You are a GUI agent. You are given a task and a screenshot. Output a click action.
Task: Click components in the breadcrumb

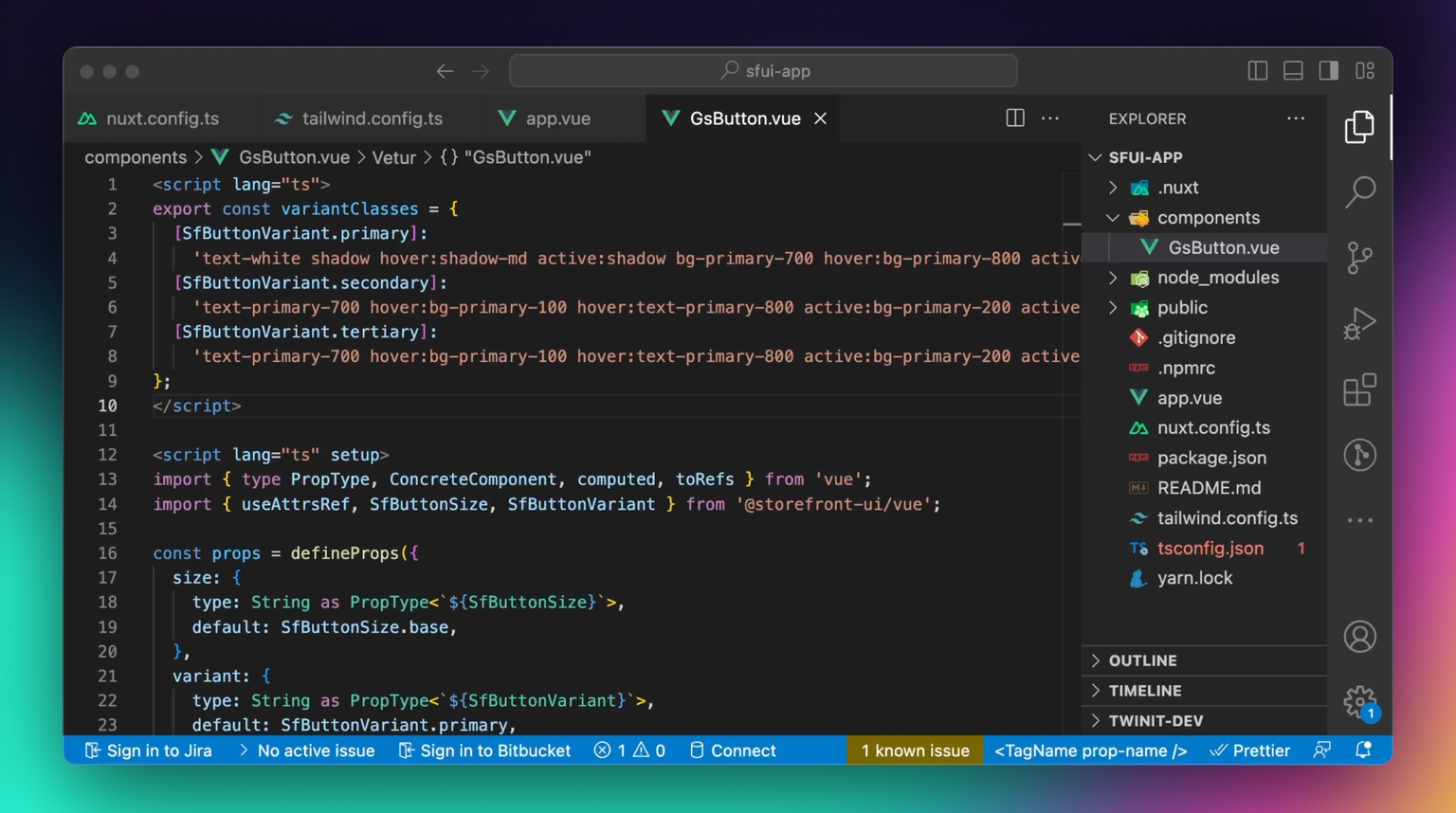[136, 157]
